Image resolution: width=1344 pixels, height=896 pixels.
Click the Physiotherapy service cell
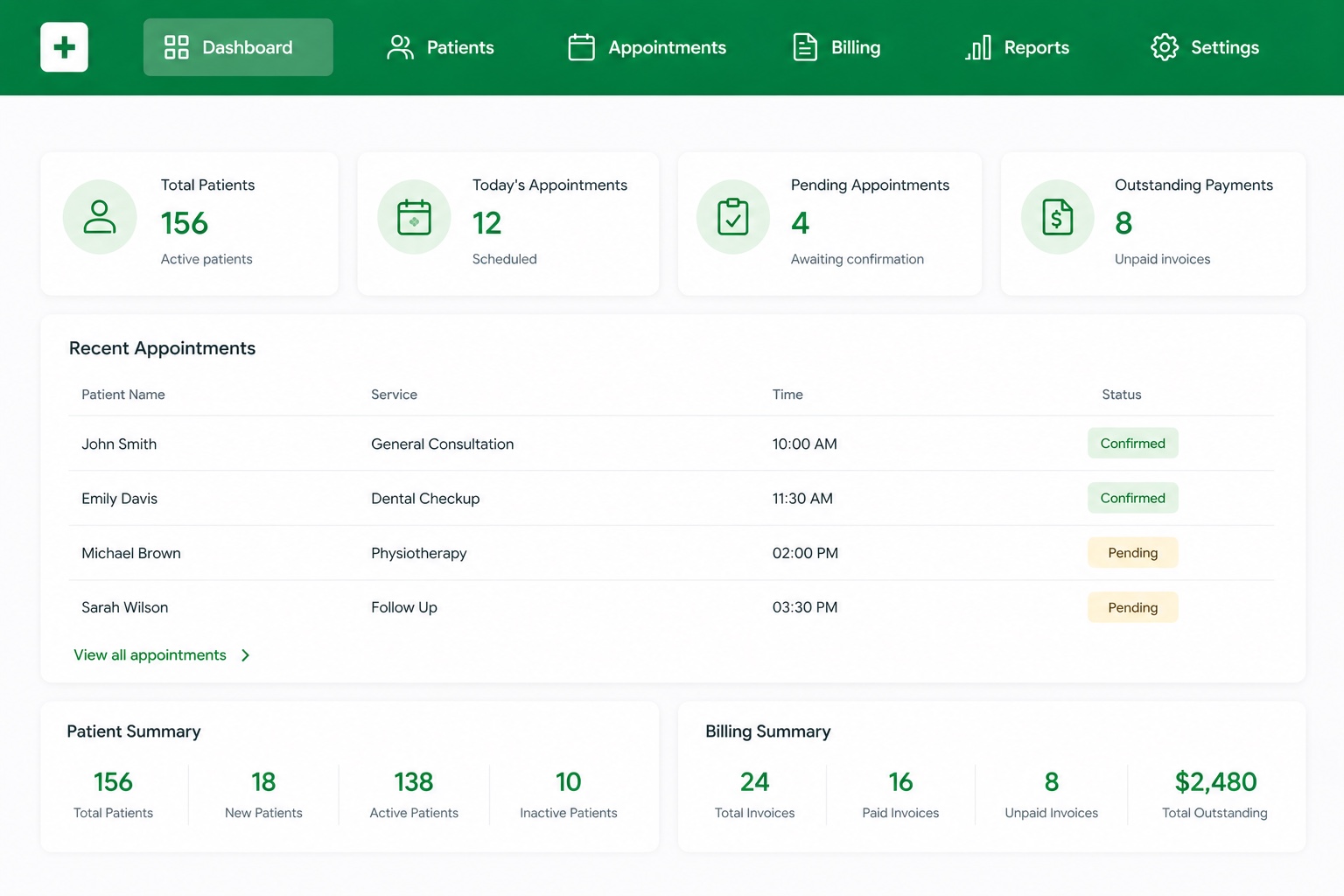pos(418,553)
